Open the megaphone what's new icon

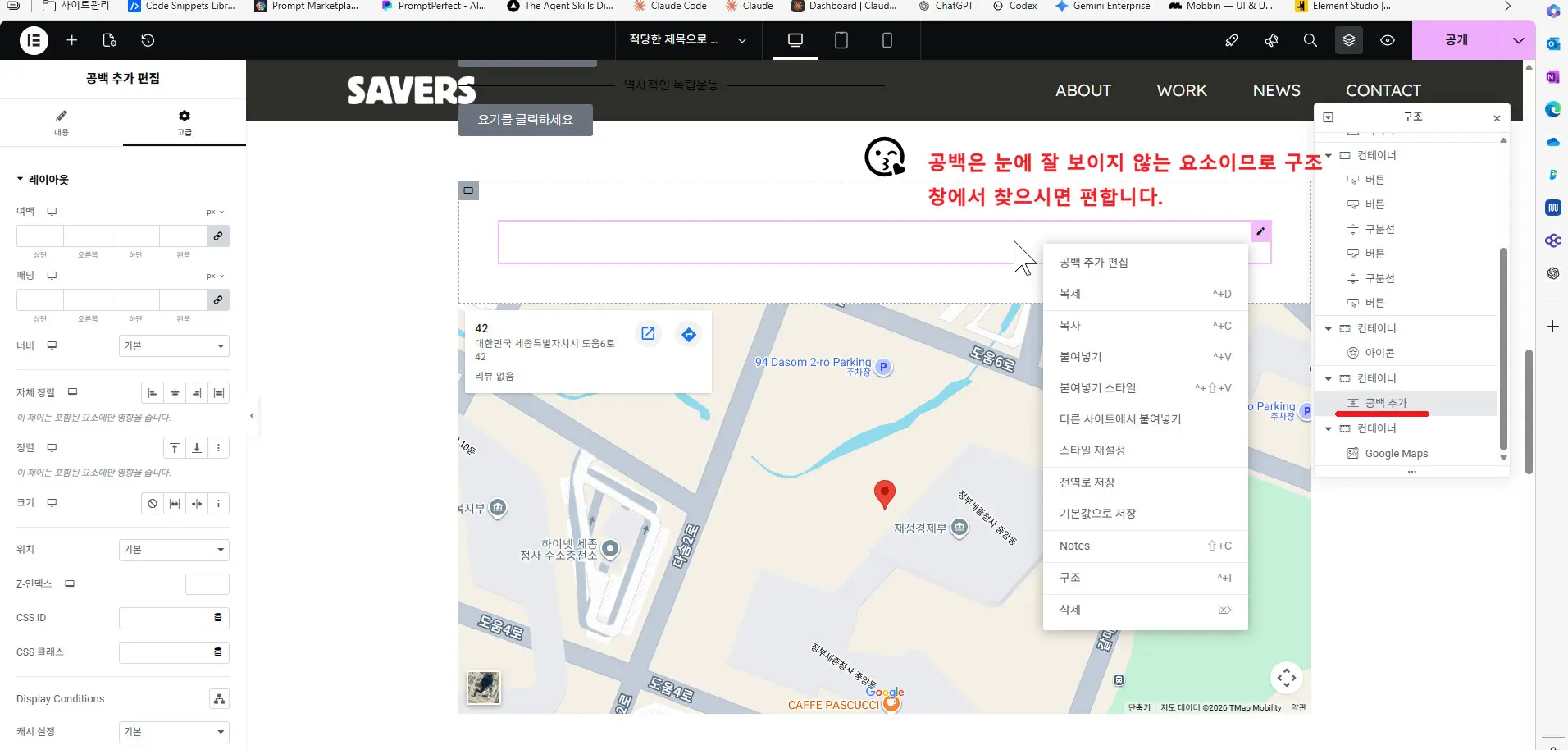(1271, 40)
